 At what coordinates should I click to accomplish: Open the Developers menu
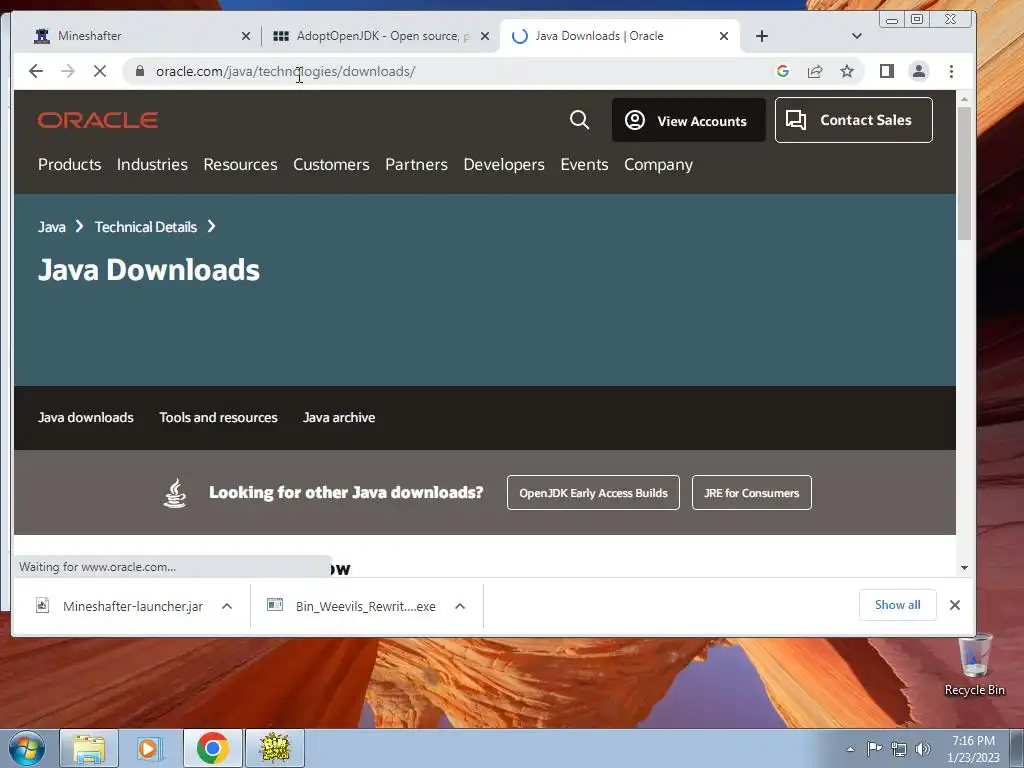pyautogui.click(x=504, y=165)
